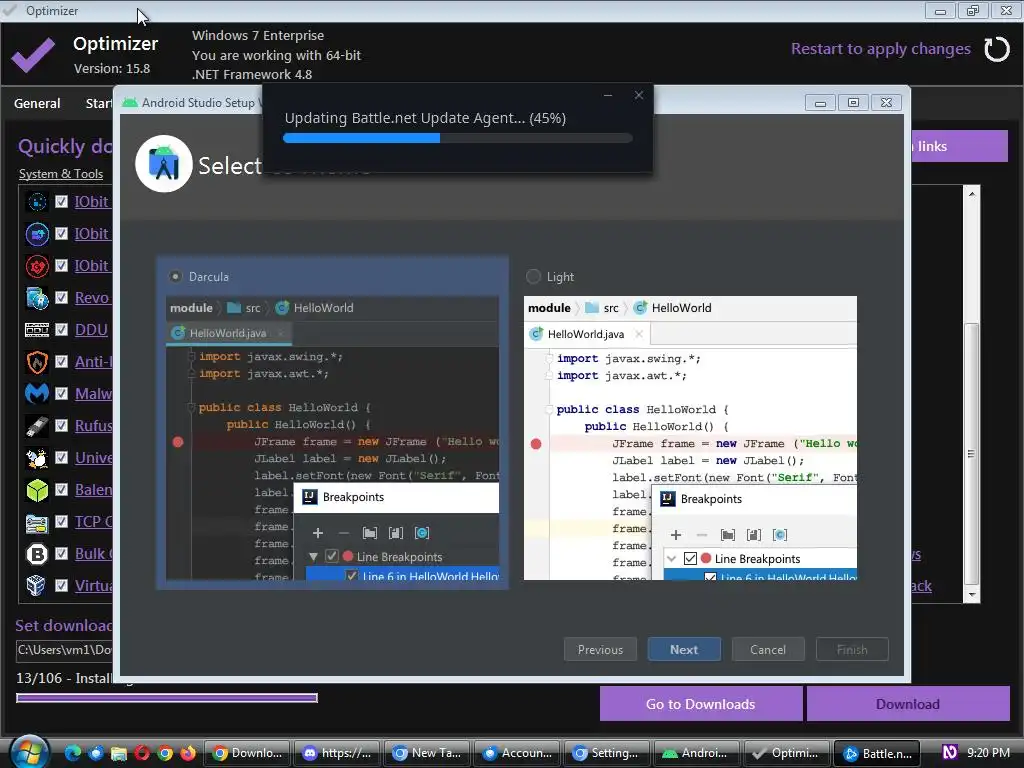1024x768 pixels.
Task: Click add breakpoint plus in Darcula preview
Action: coord(318,534)
